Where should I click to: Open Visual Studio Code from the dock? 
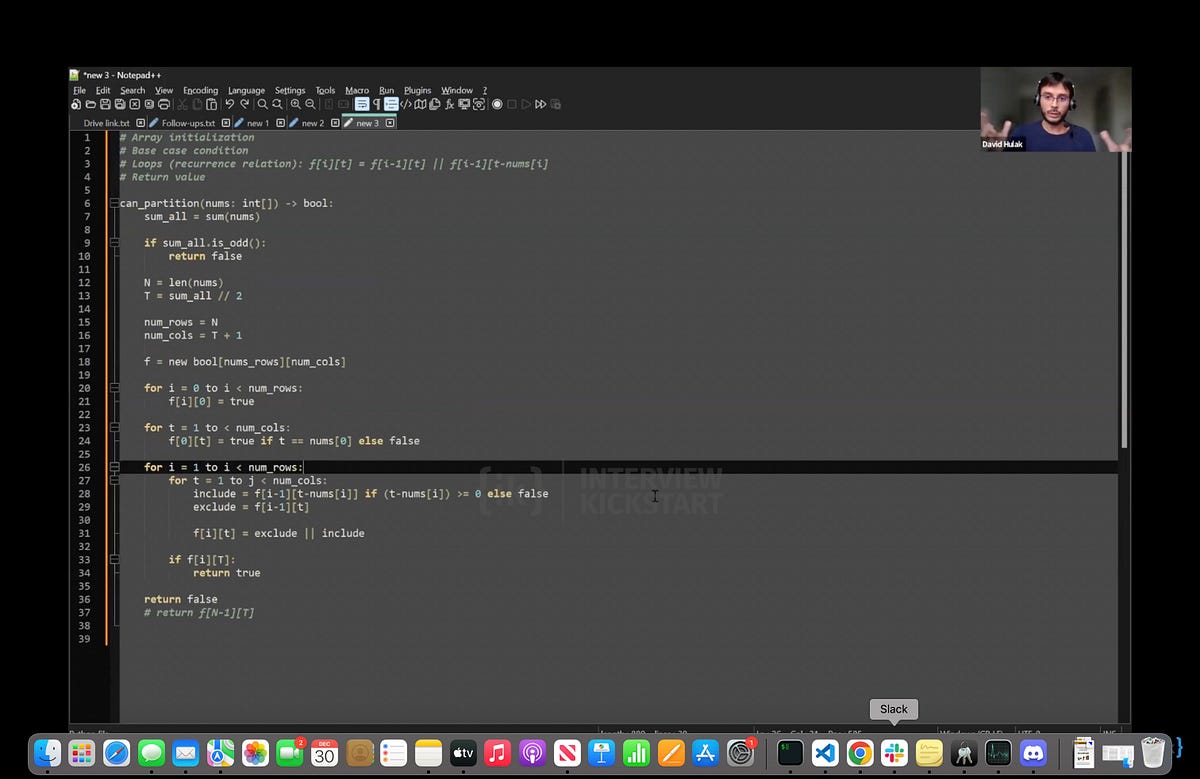(823, 752)
